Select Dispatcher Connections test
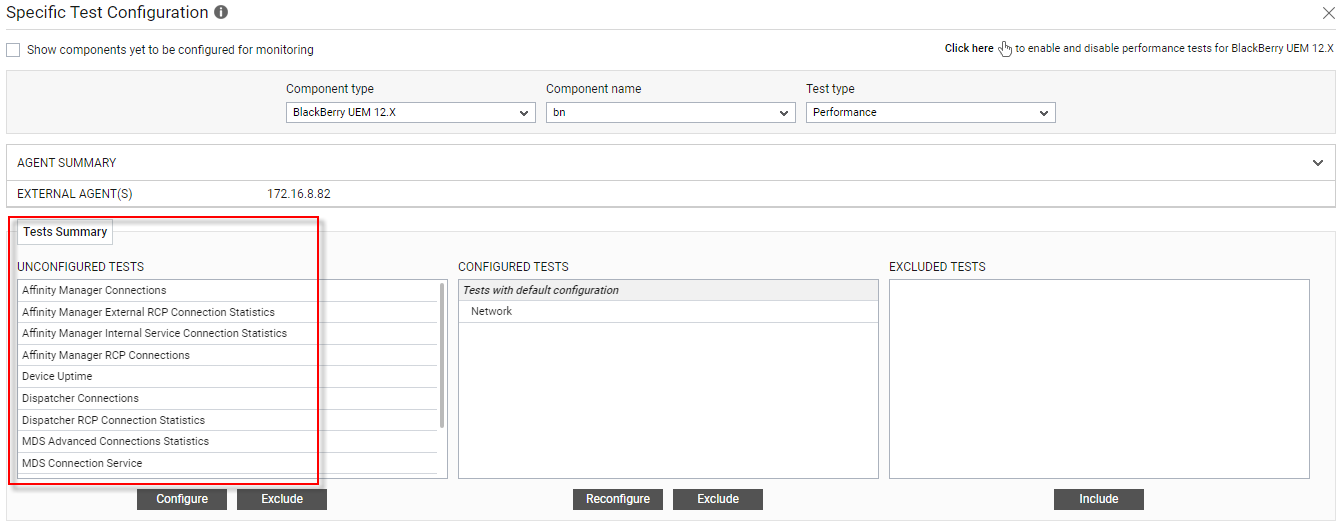The width and height of the screenshot is (1341, 526). (x=228, y=398)
